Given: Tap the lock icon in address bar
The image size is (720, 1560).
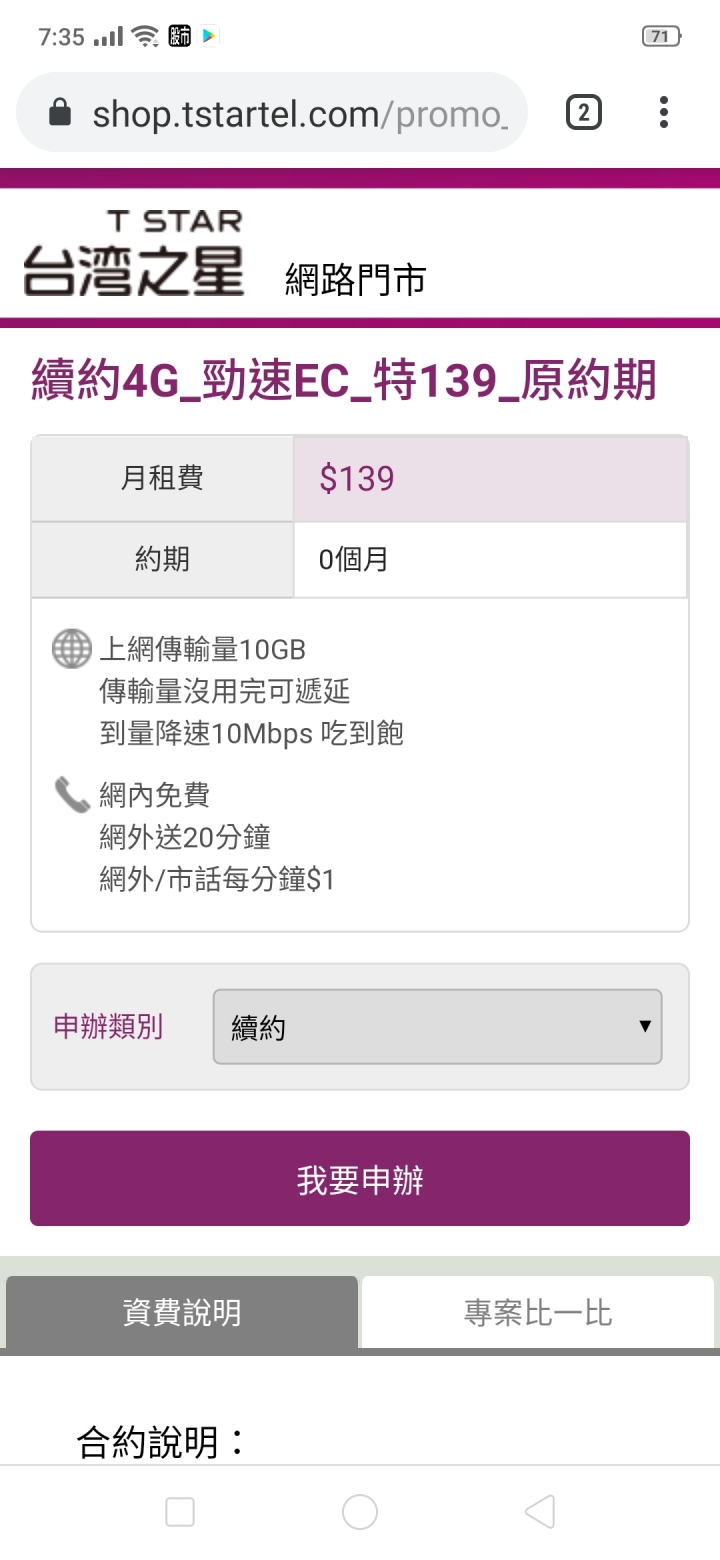Looking at the screenshot, I should pos(60,113).
